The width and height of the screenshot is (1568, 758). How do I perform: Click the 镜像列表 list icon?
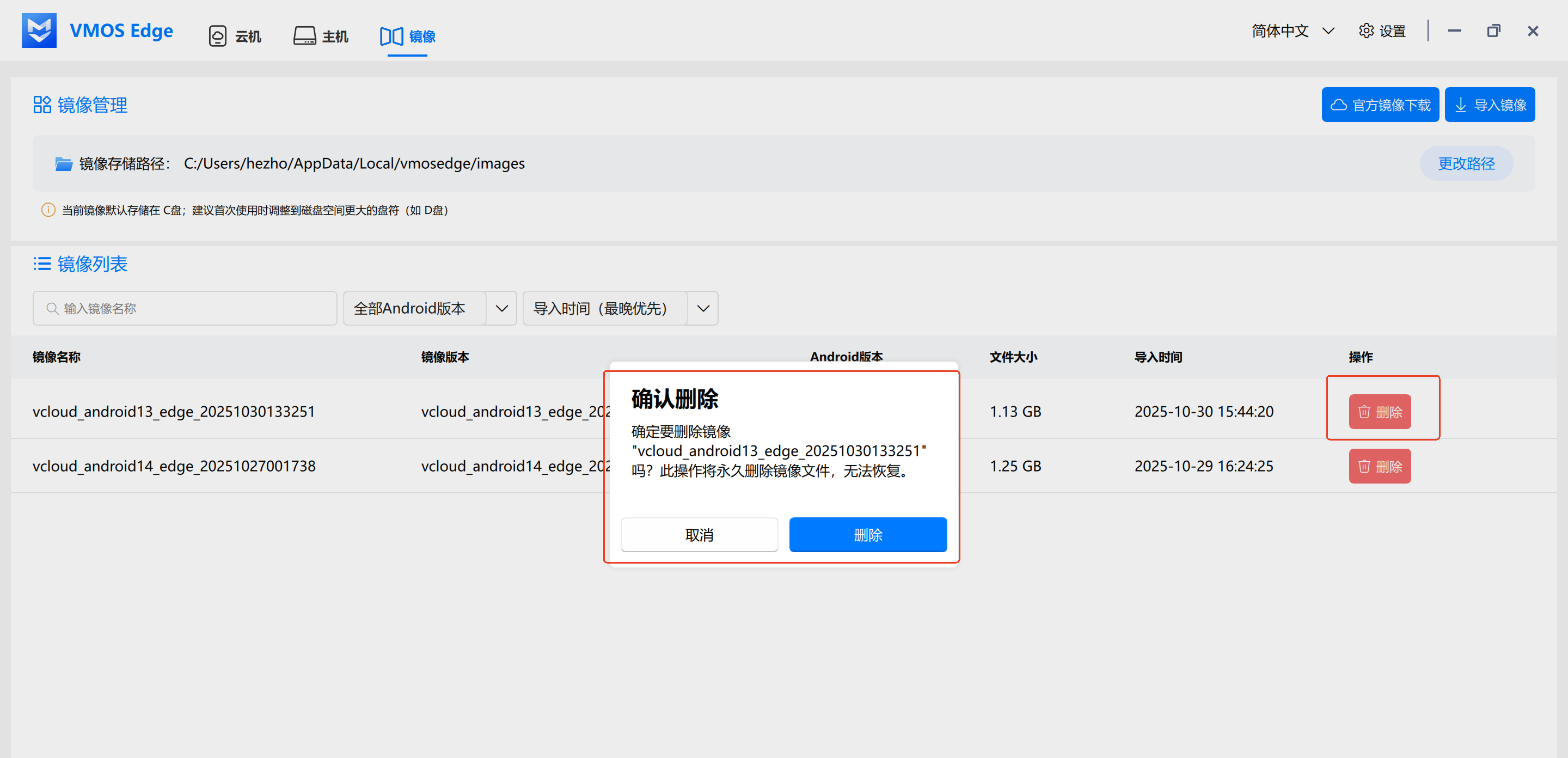(x=42, y=264)
